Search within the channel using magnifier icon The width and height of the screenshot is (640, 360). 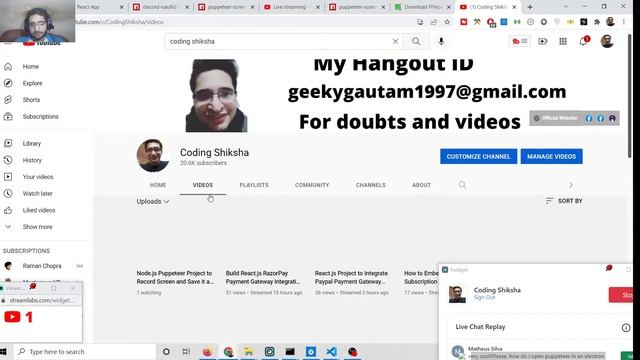[x=462, y=185]
